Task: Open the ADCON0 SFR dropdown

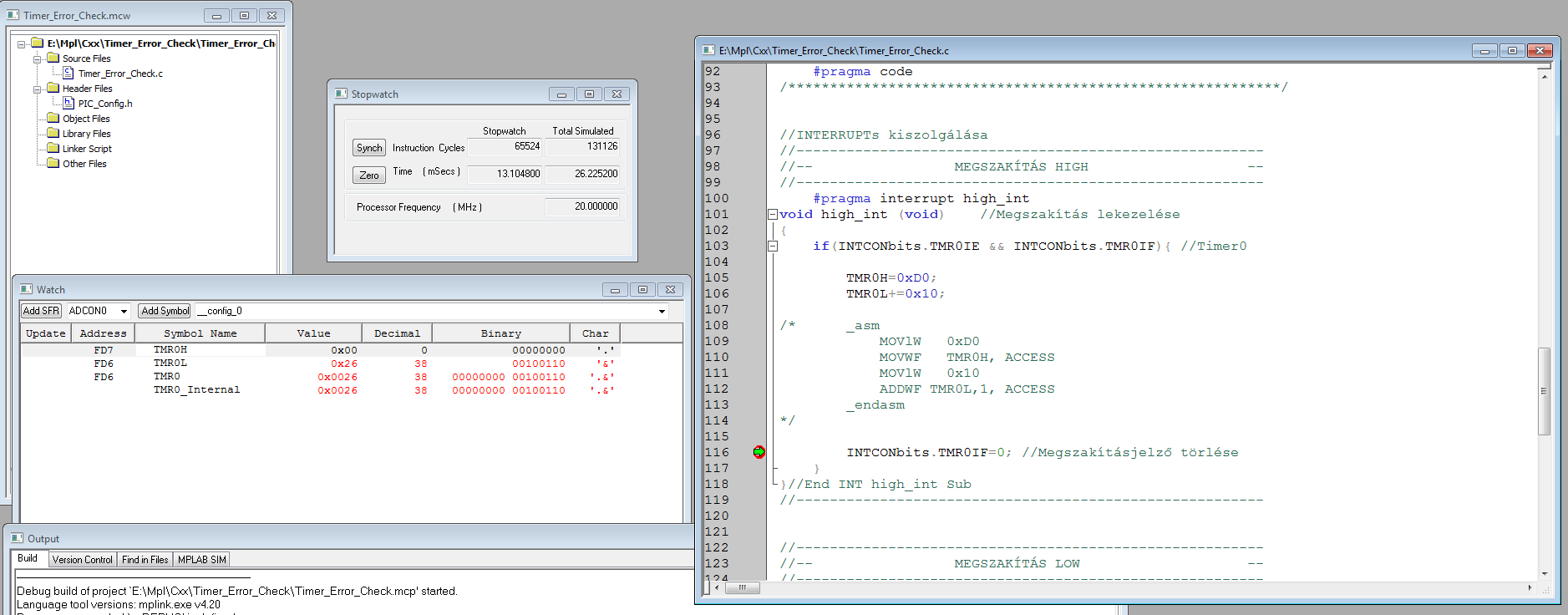Action: point(124,311)
